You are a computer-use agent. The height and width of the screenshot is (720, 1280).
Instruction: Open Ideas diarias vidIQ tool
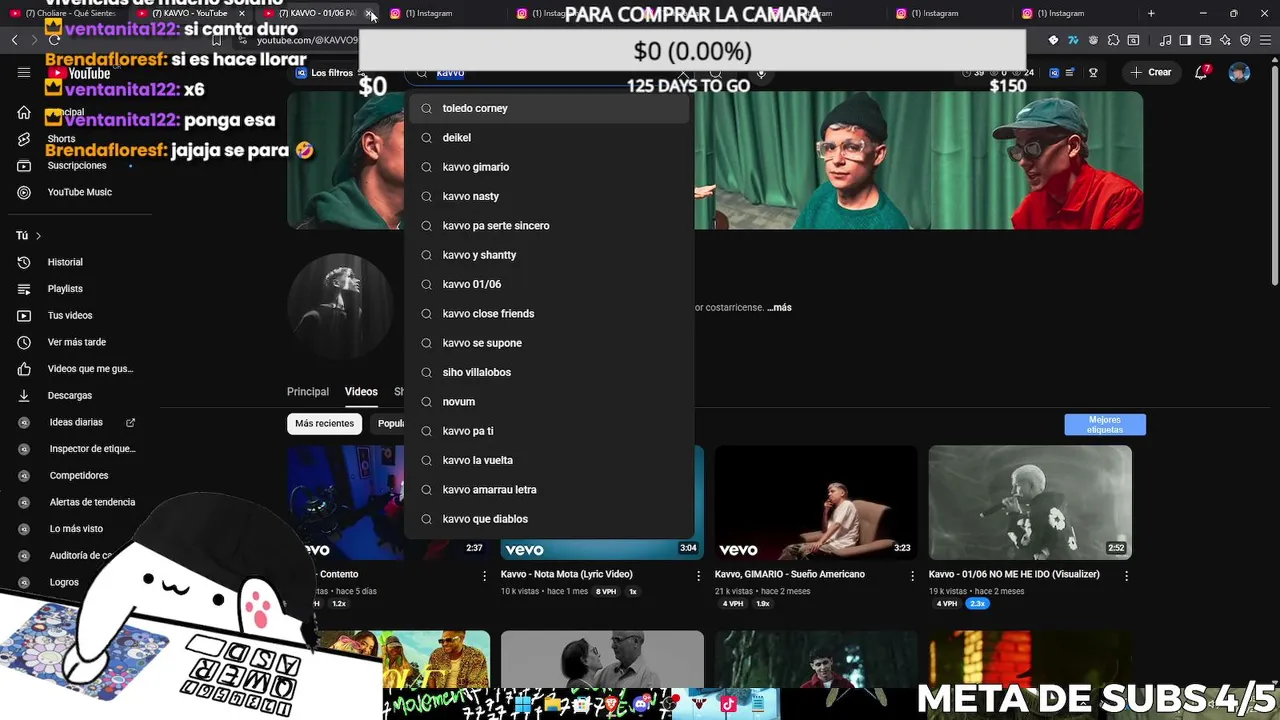pos(76,423)
